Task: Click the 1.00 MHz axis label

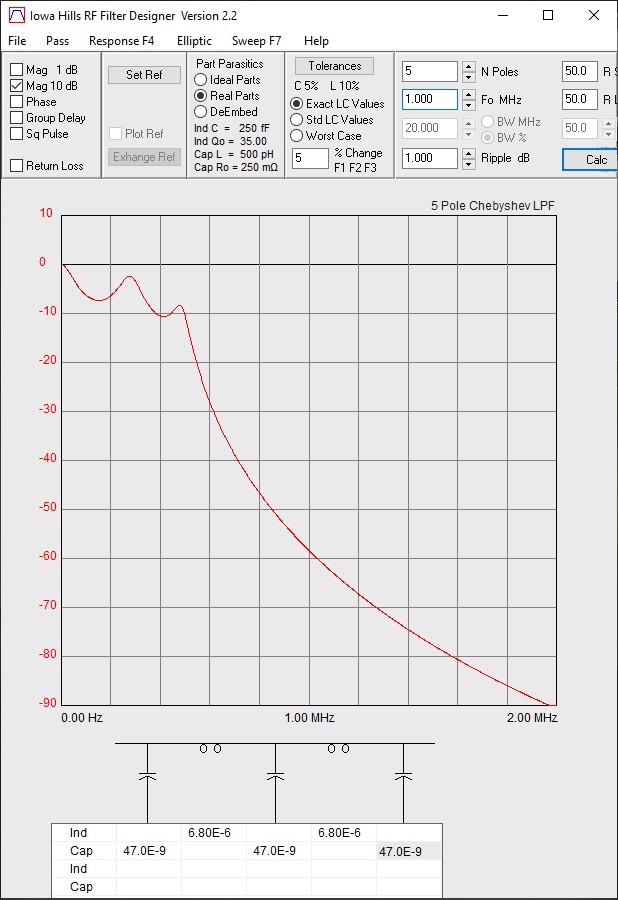Action: (309, 717)
